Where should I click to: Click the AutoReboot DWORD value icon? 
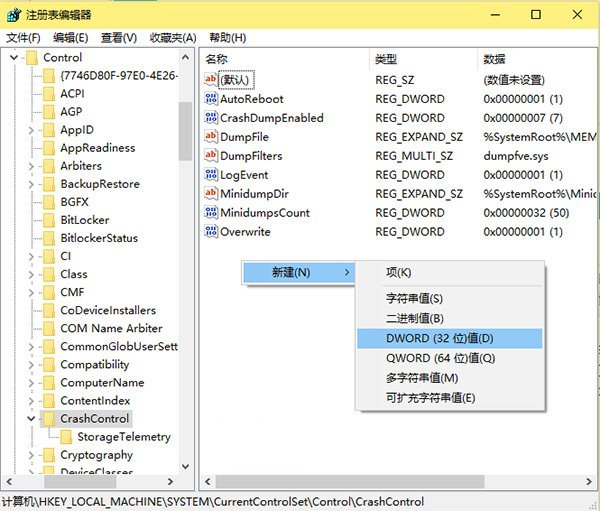[x=211, y=99]
